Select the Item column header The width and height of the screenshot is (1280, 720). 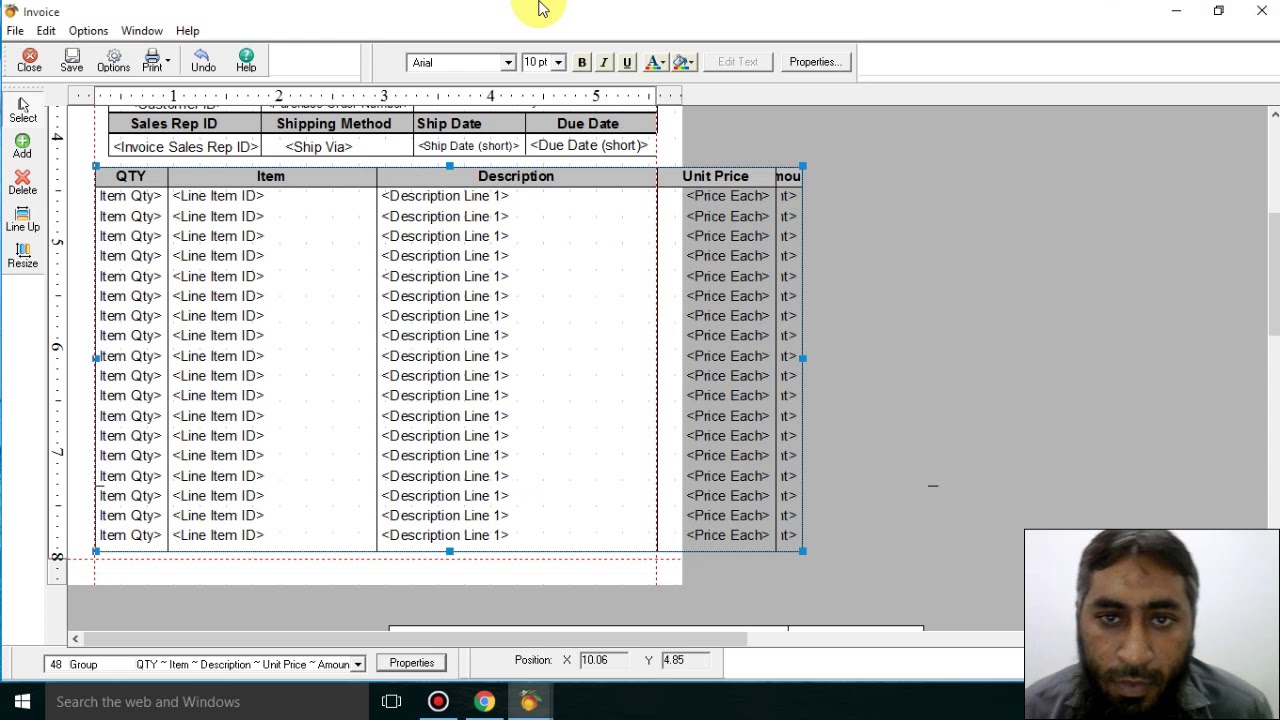pyautogui.click(x=271, y=176)
